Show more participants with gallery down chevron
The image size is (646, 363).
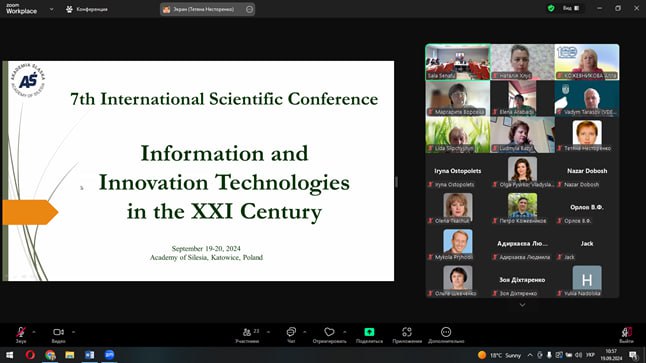[522, 305]
